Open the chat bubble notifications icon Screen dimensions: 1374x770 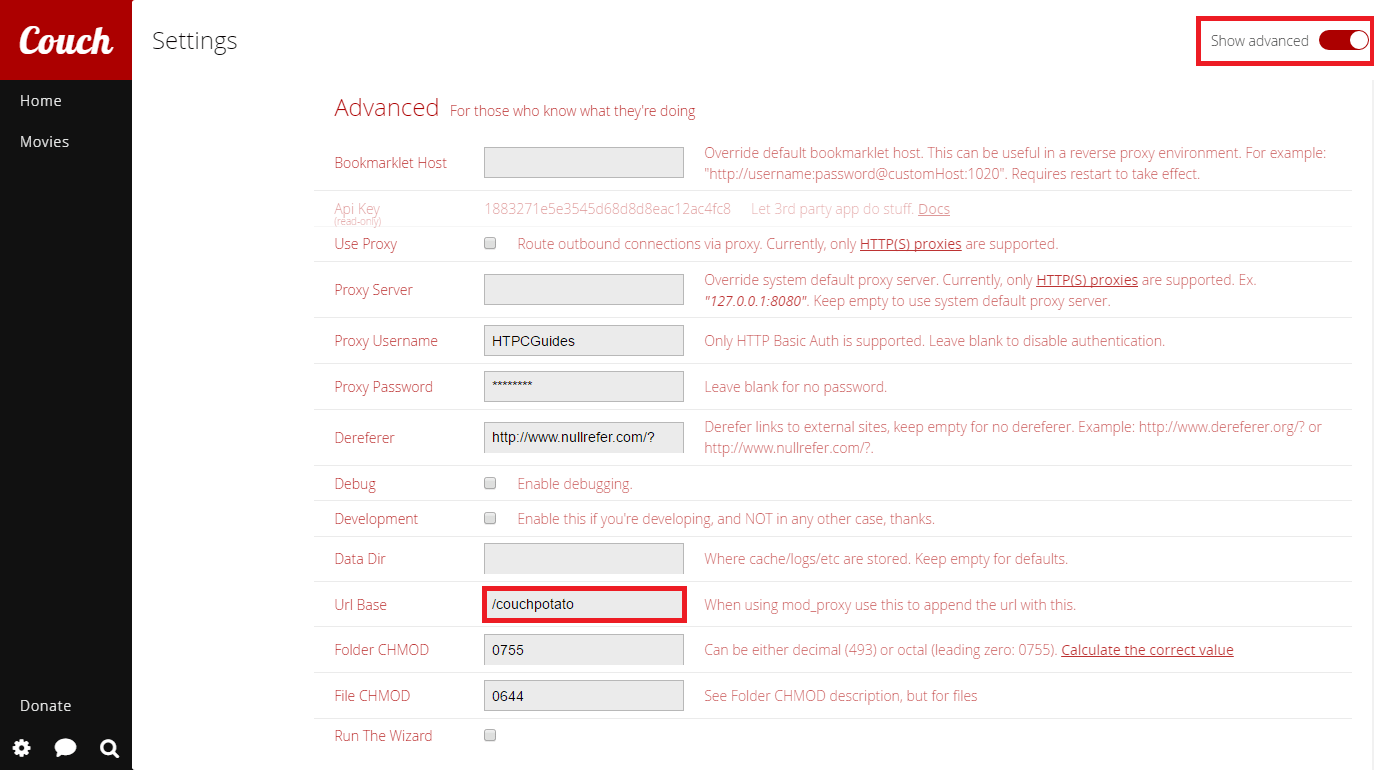pyautogui.click(x=66, y=747)
